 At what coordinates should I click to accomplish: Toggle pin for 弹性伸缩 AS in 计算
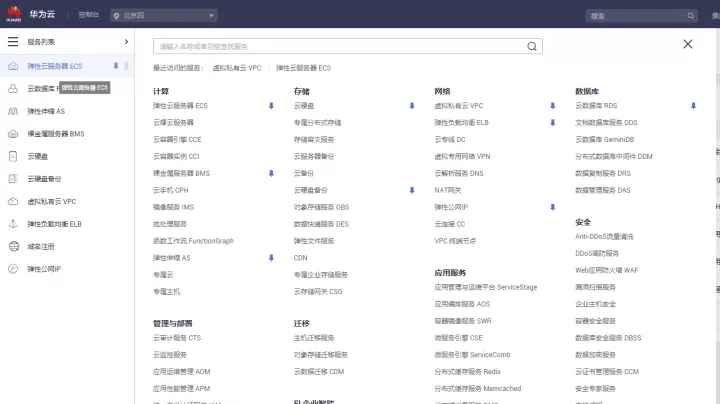[x=271, y=258]
